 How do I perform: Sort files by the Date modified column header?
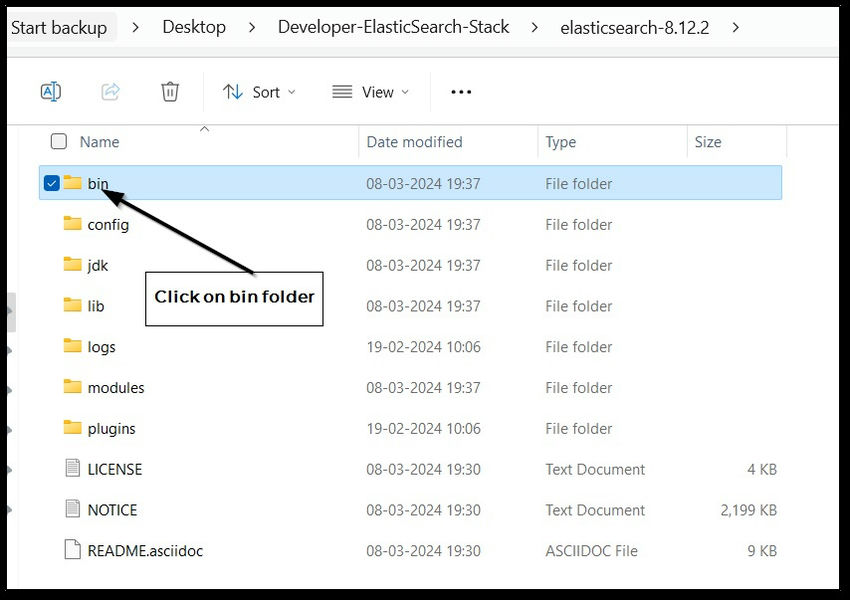coord(413,141)
